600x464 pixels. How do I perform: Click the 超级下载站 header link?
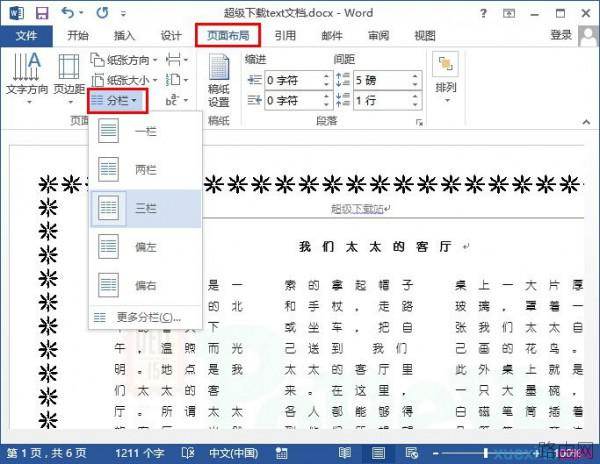357,209
